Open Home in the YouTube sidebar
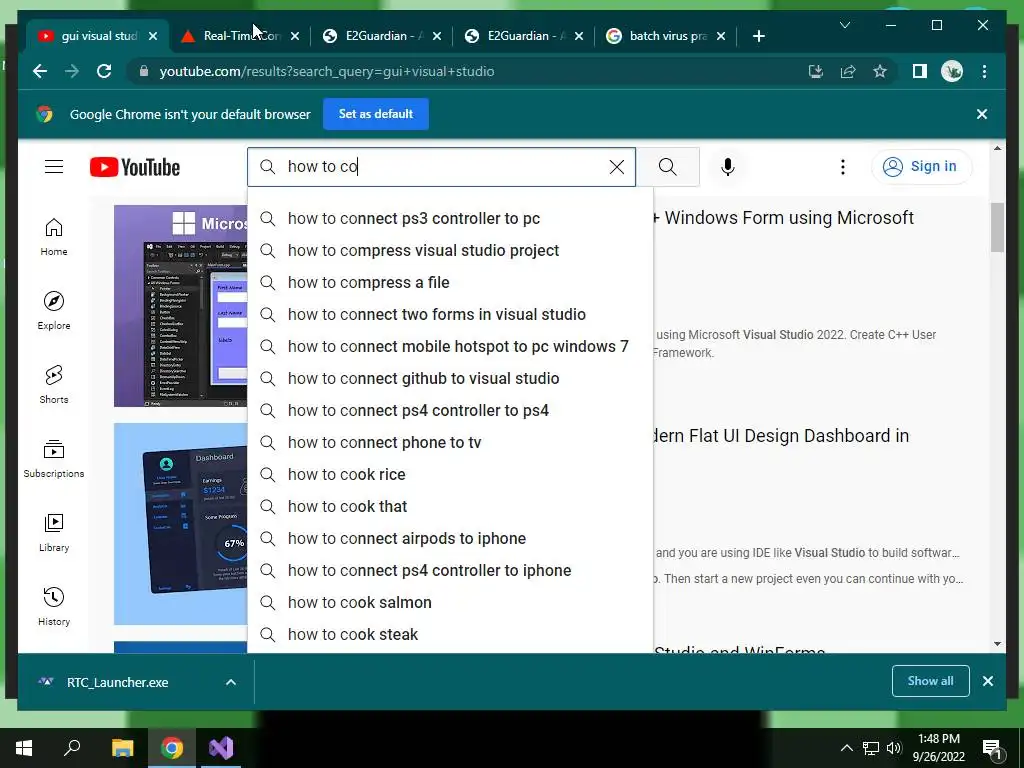Screen dimensions: 1024x768 54,236
